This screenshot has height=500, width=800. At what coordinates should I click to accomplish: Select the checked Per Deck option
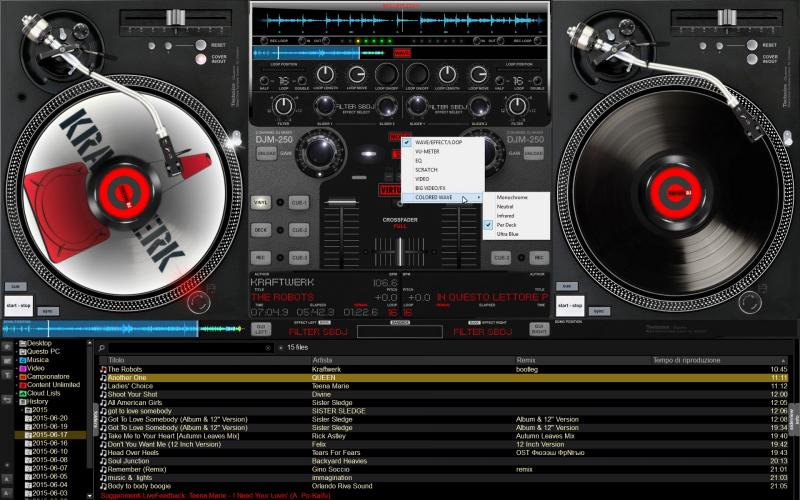(506, 225)
